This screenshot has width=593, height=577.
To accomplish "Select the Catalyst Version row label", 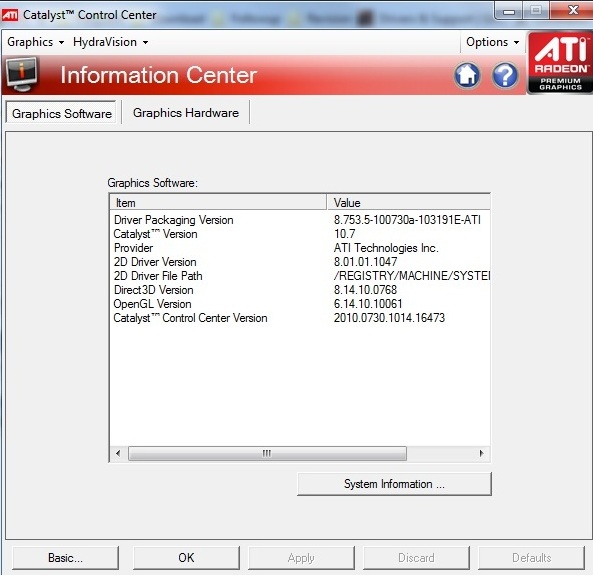I will click(x=155, y=234).
